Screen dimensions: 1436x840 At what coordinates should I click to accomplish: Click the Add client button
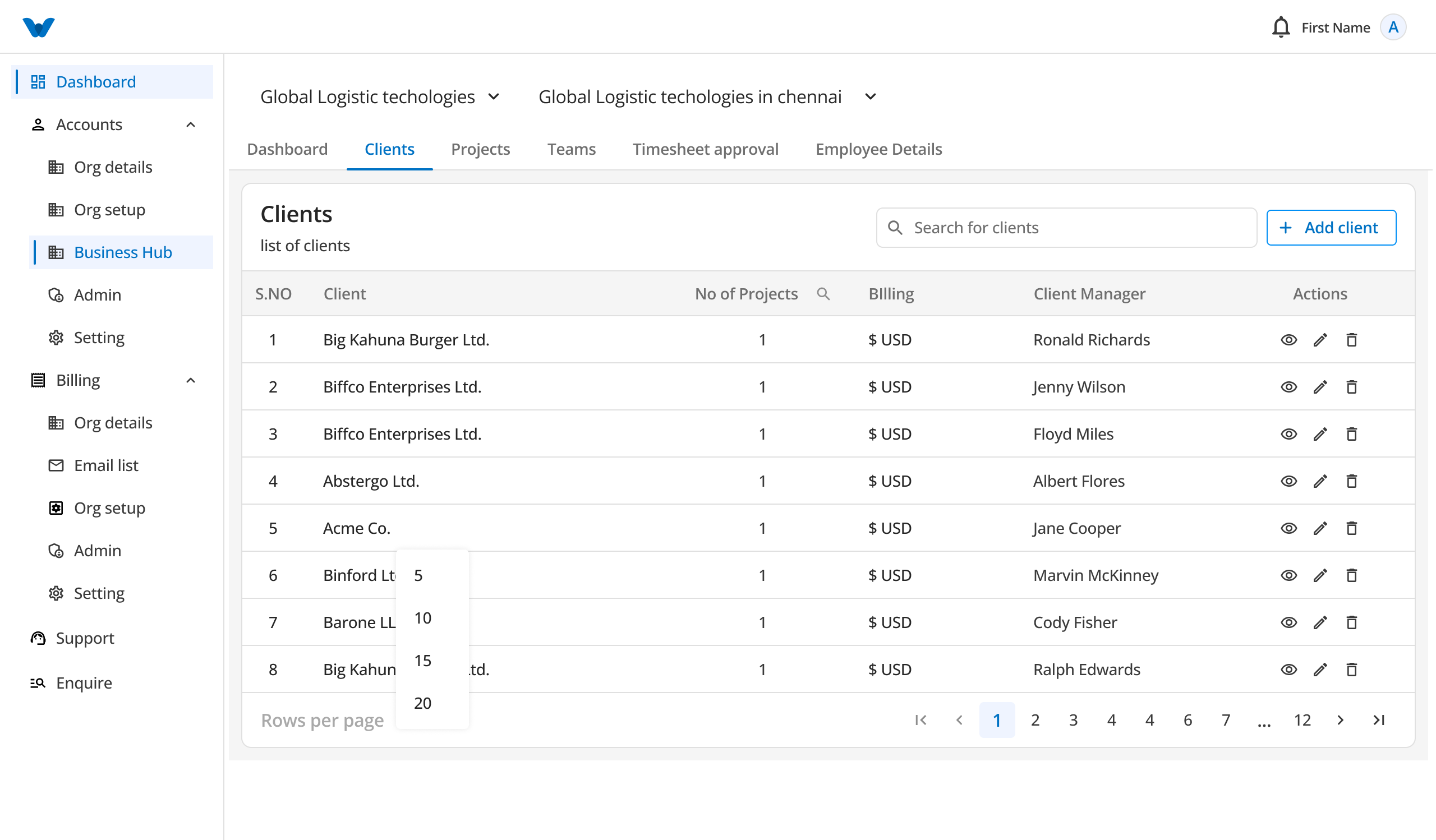point(1331,228)
